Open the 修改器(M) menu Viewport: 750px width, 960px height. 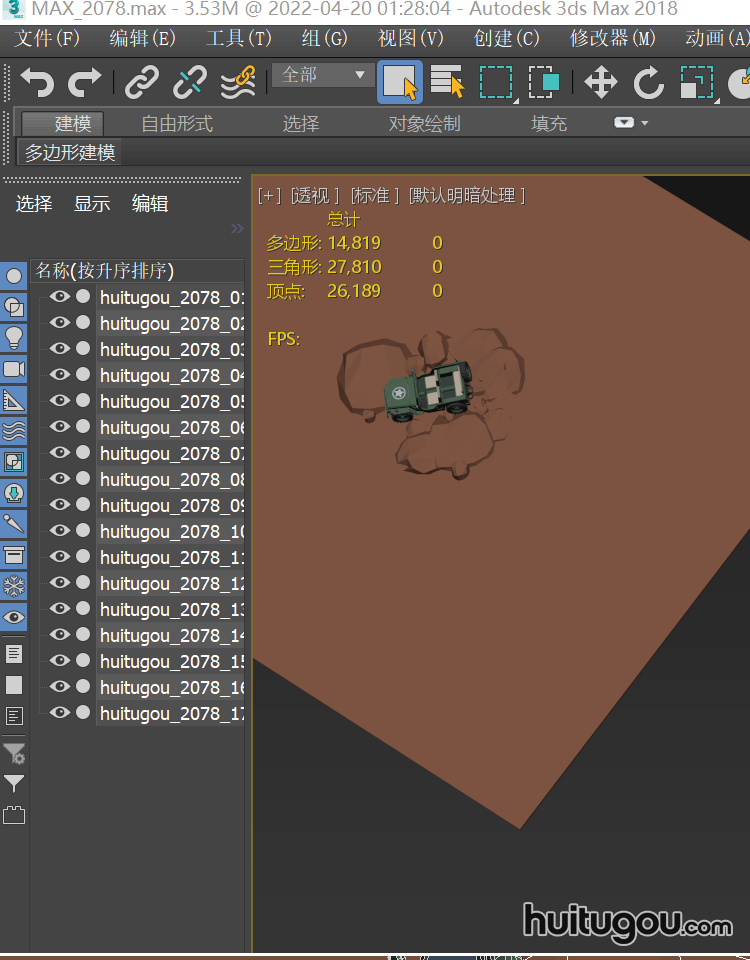pyautogui.click(x=612, y=39)
